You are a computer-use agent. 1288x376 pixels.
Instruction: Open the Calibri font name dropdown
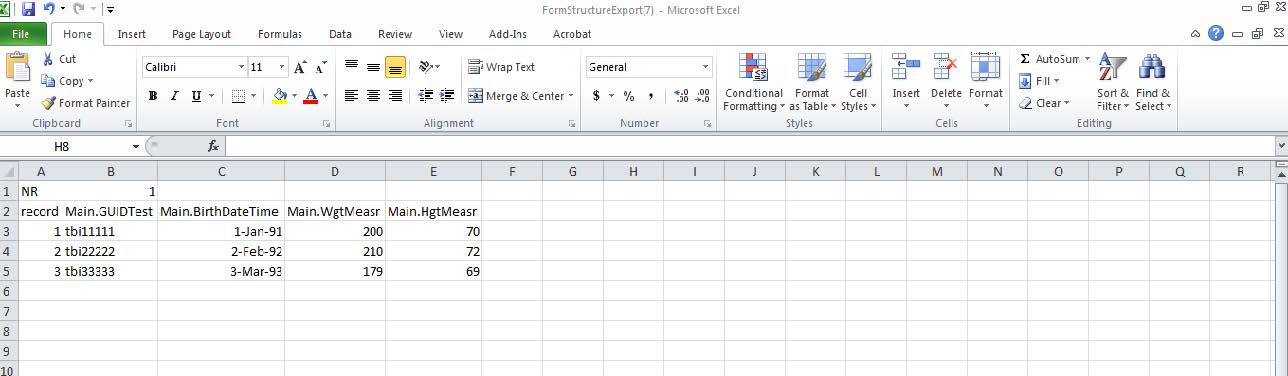pyautogui.click(x=241, y=67)
